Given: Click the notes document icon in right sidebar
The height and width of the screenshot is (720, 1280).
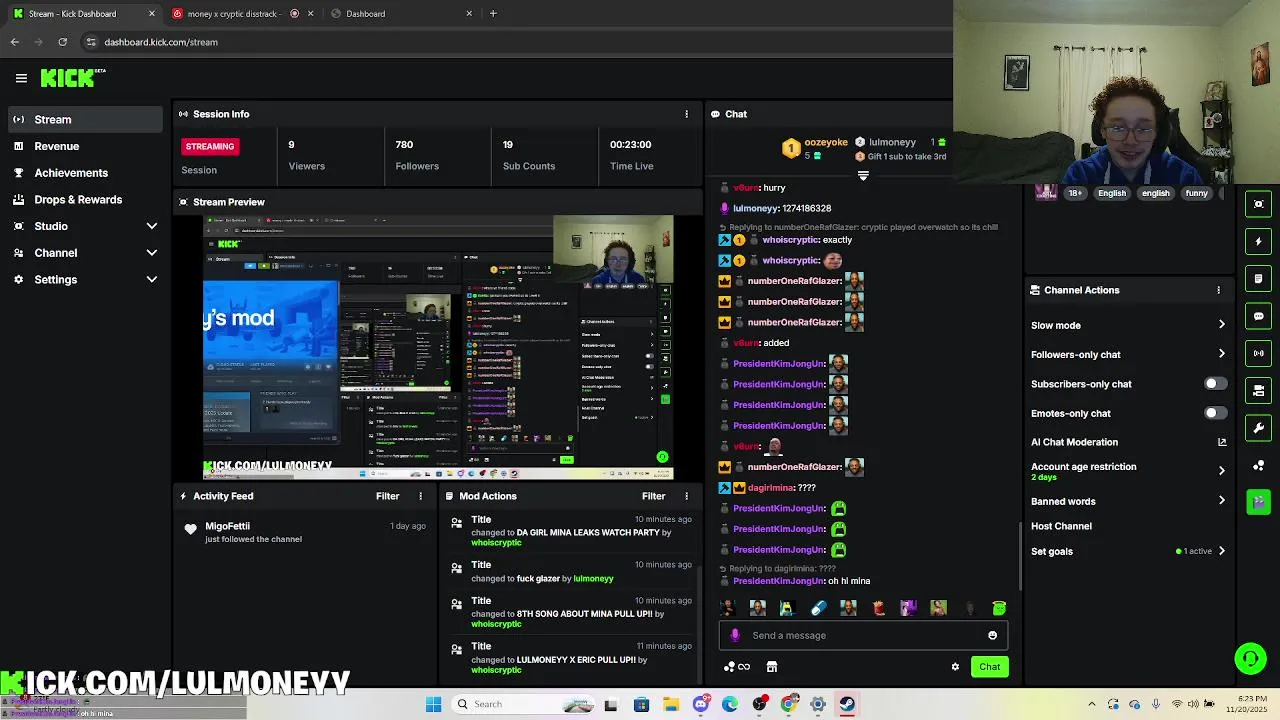Looking at the screenshot, I should click(1258, 278).
